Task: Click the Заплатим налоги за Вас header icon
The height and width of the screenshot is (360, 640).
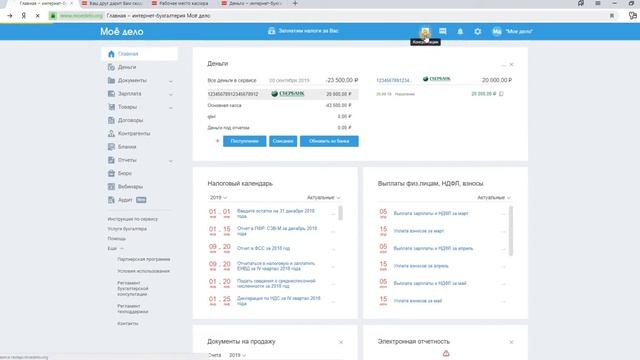Action: (x=271, y=31)
